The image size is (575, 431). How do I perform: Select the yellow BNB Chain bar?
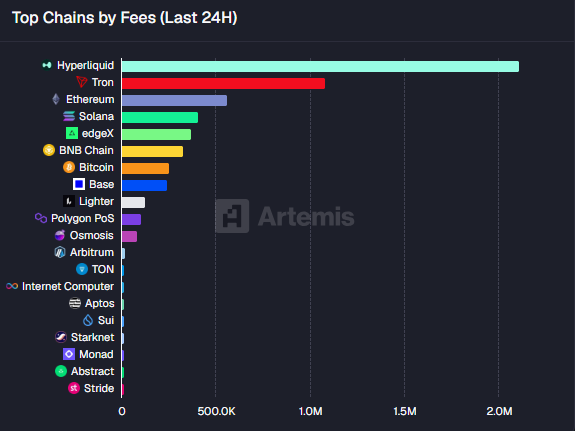[x=153, y=151]
